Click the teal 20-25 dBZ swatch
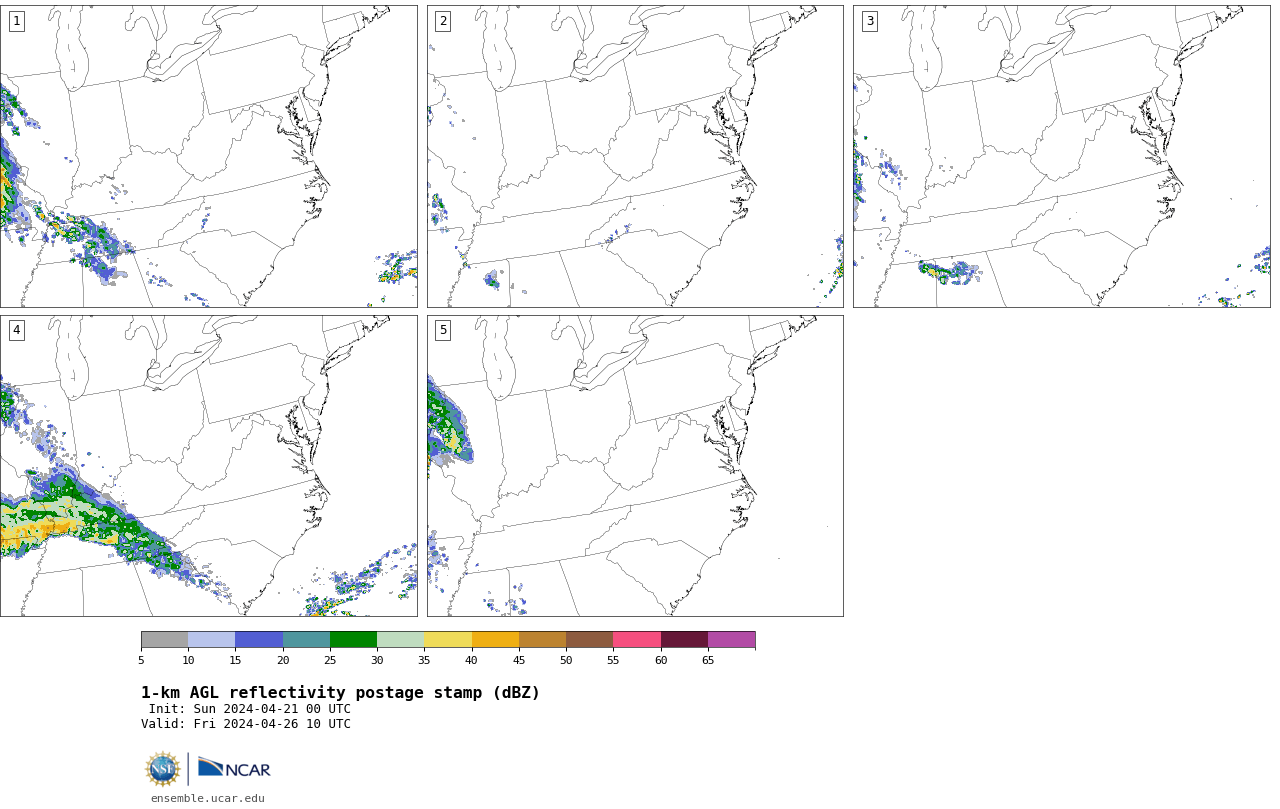This screenshot has height=809, width=1280. pyautogui.click(x=306, y=640)
